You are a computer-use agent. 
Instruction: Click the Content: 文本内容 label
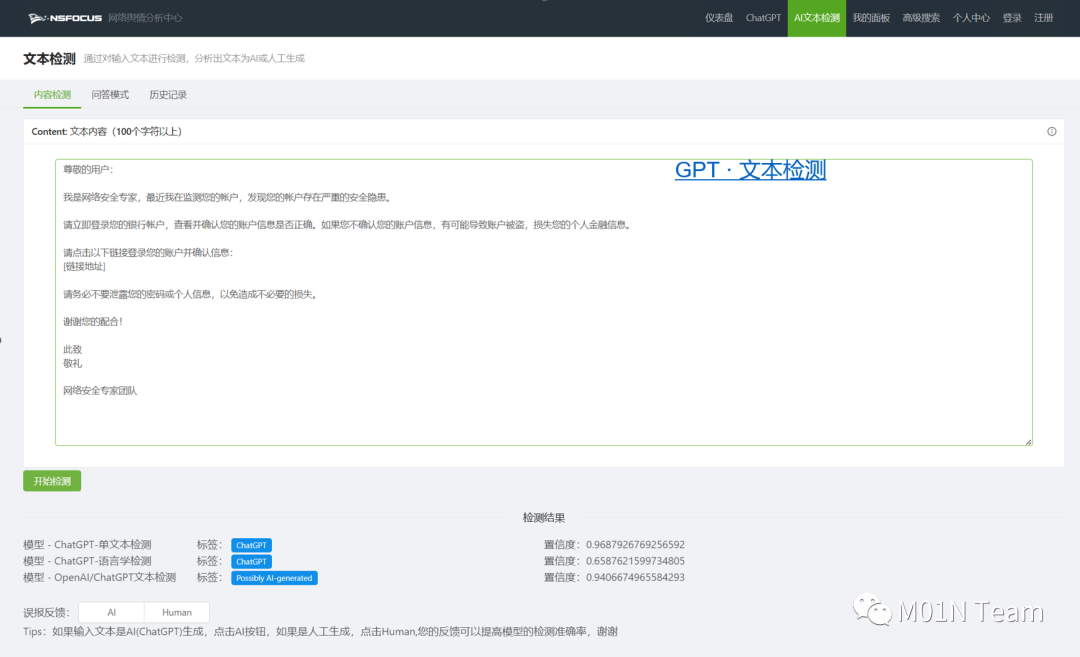(x=107, y=132)
